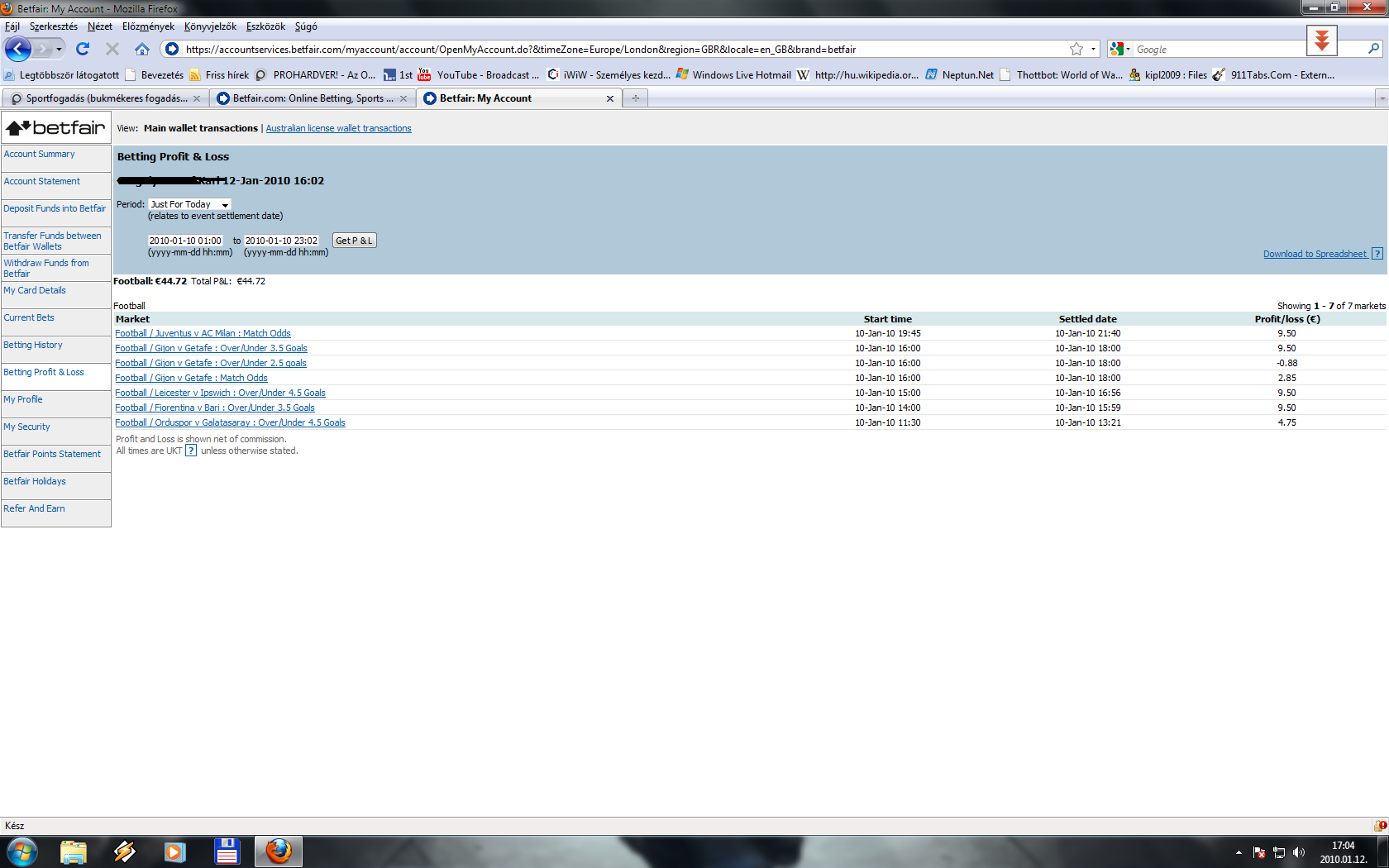Reload the current page
The width and height of the screenshot is (1389, 868).
(83, 49)
